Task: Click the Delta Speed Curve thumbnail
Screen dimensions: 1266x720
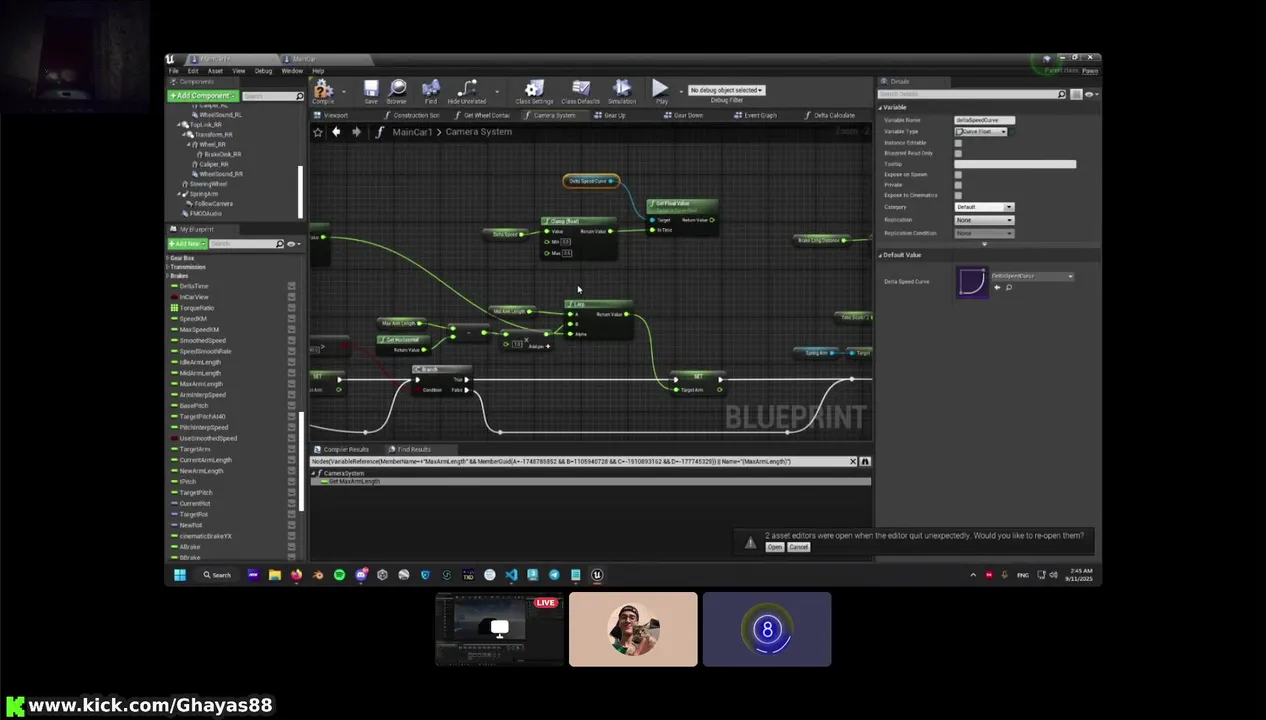Action: pyautogui.click(x=971, y=282)
